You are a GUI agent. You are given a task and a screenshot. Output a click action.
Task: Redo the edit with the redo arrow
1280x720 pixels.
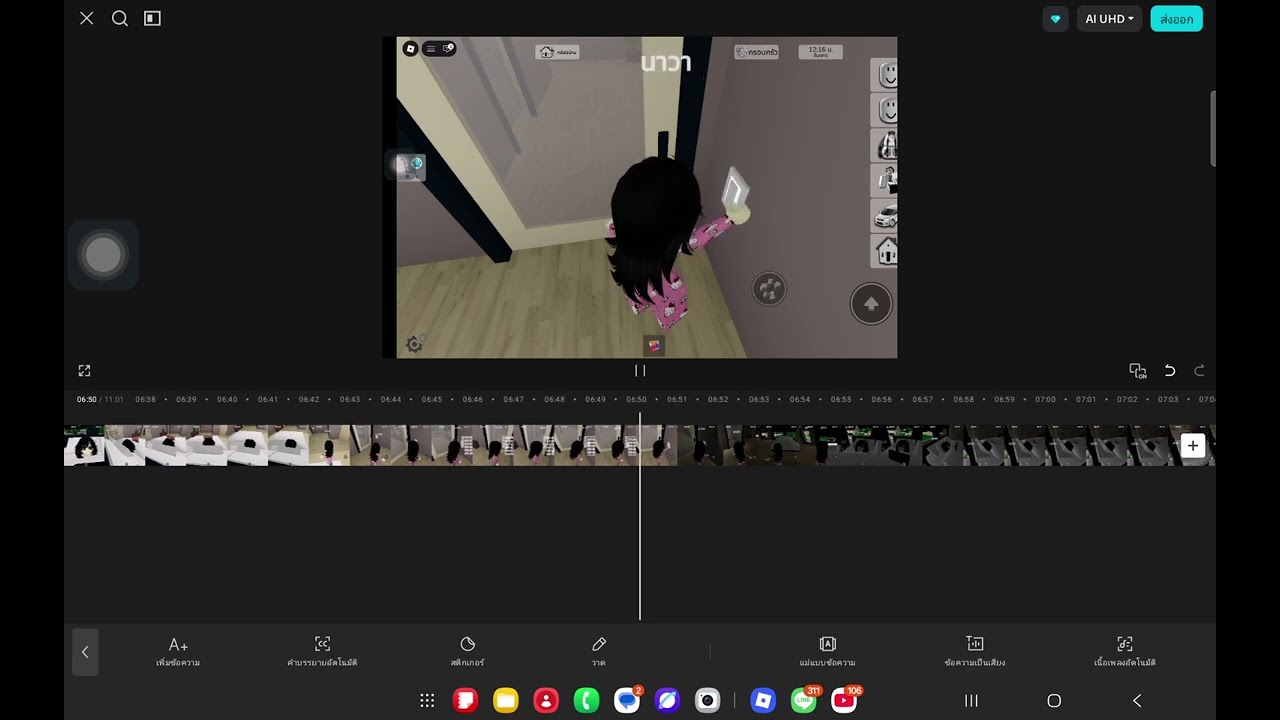point(1200,371)
